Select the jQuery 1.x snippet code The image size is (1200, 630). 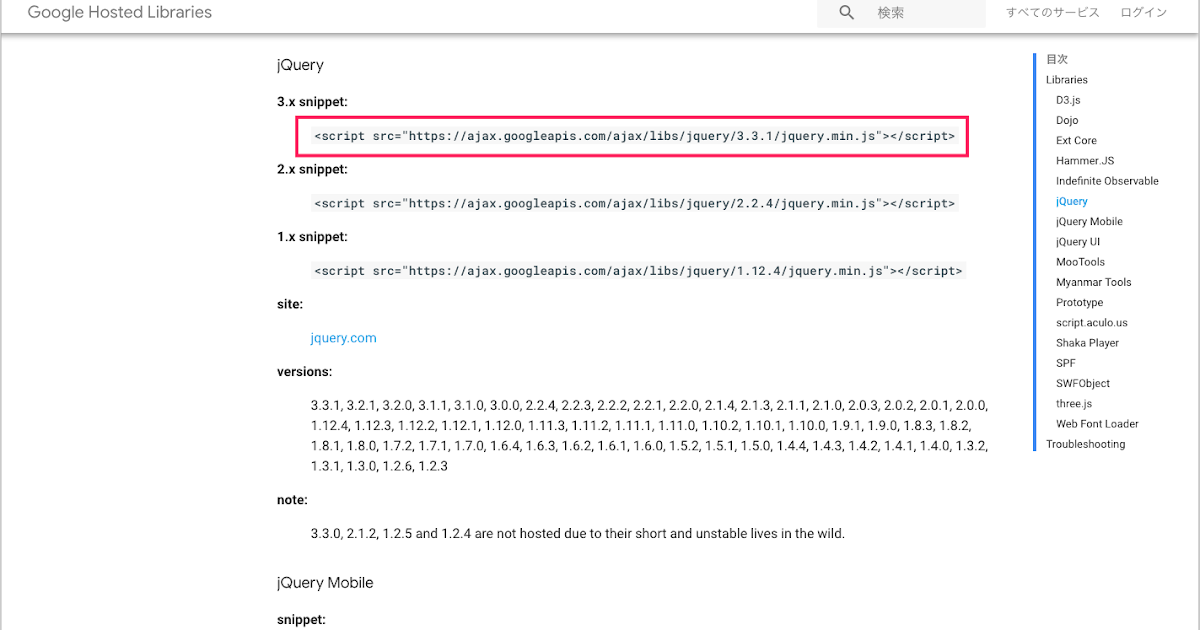click(x=638, y=271)
